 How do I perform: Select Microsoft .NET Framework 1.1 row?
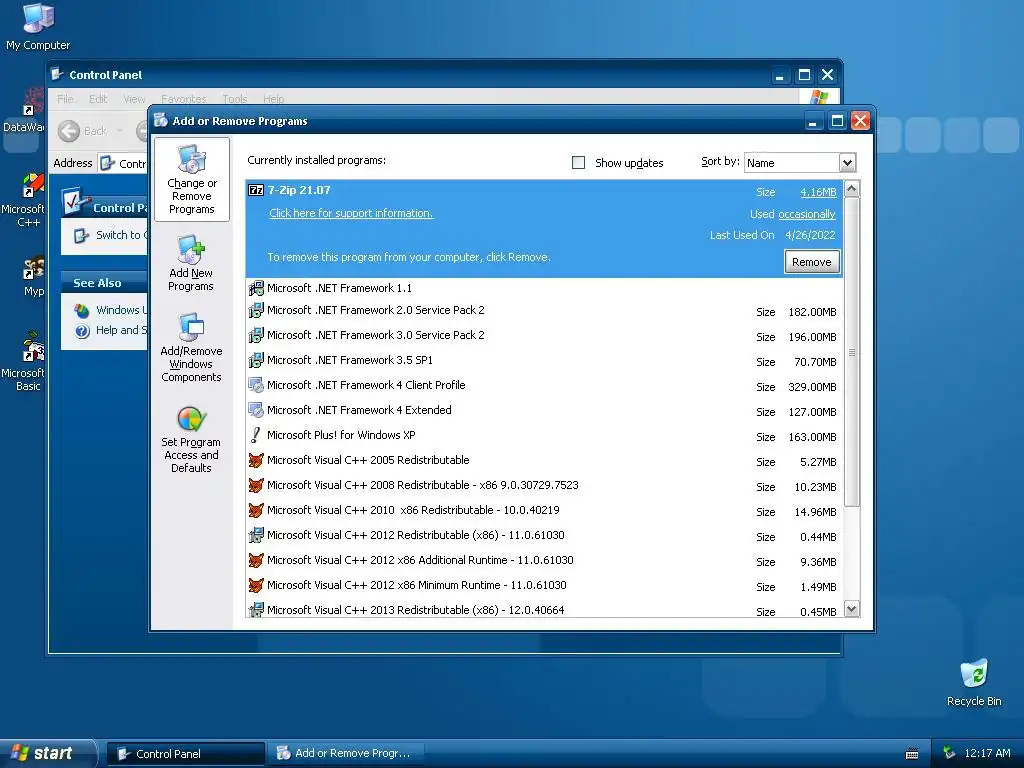[544, 288]
